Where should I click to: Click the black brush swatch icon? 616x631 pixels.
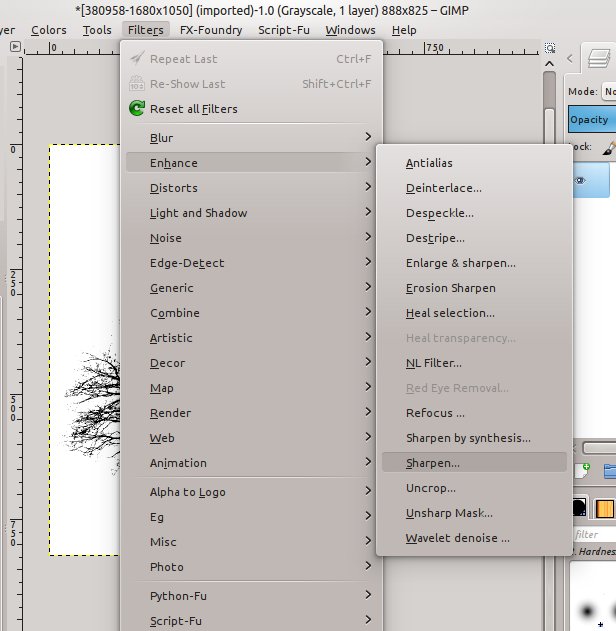[x=579, y=508]
